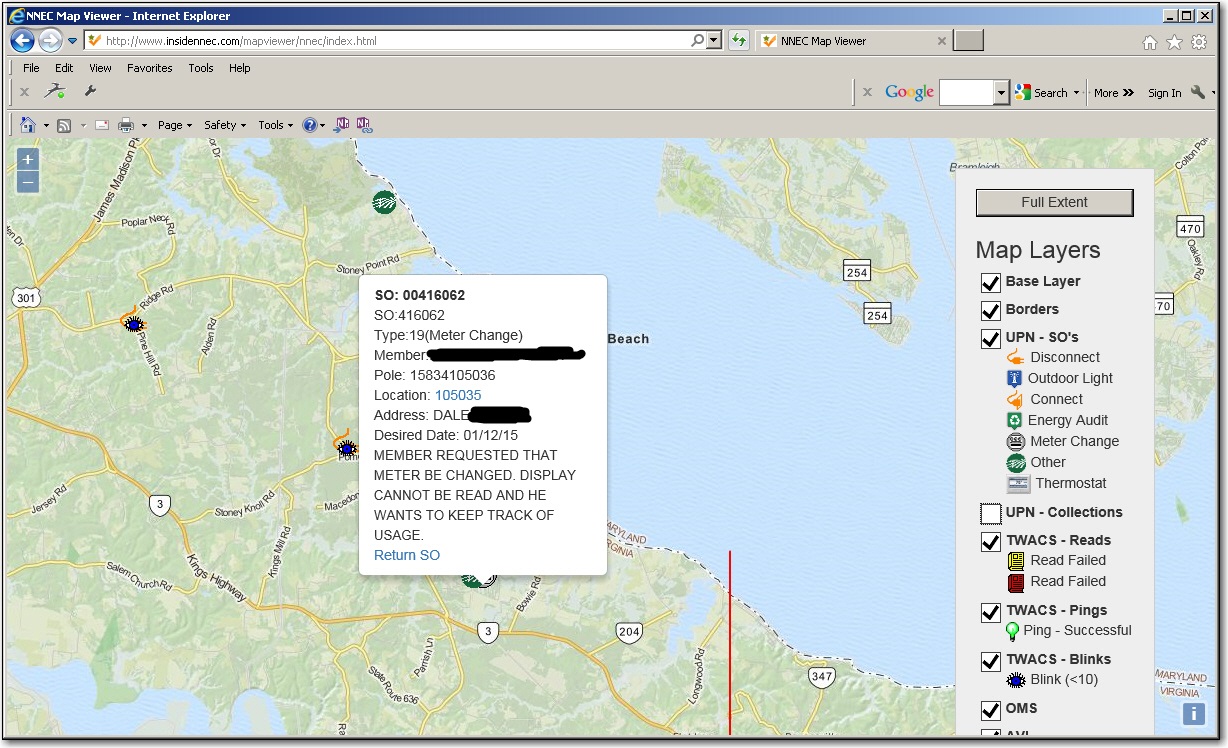Open the Favorites menu
The width and height of the screenshot is (1228, 748).
tap(149, 68)
